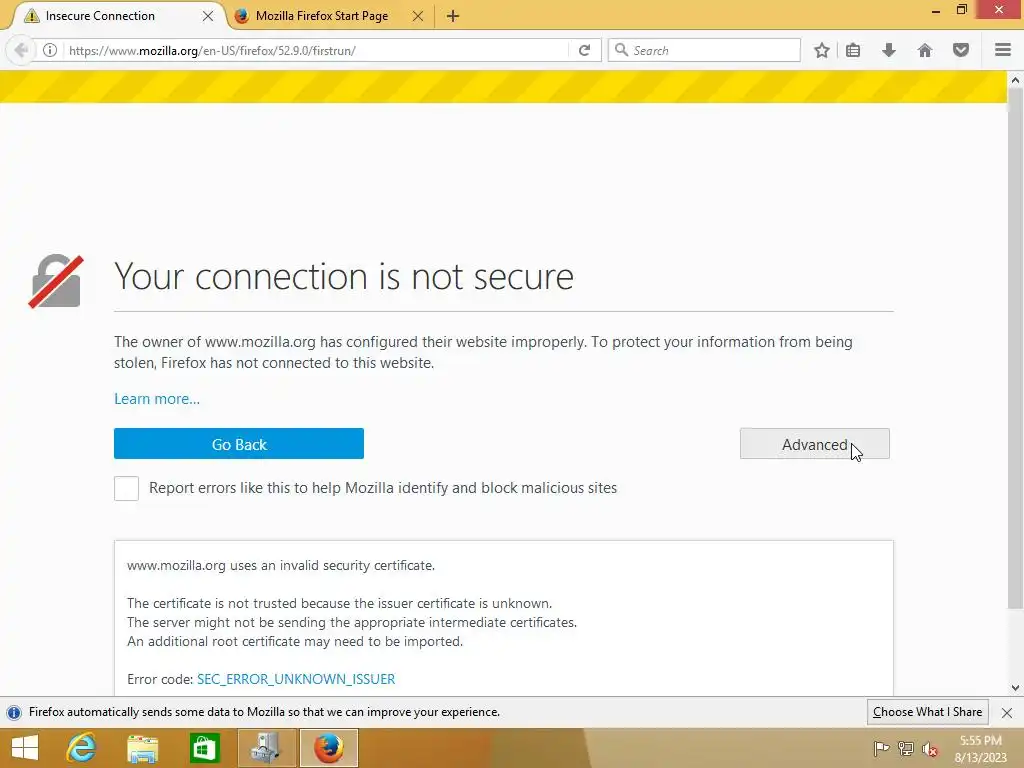The image size is (1024, 768).
Task: Click the page scrollbar up arrow
Action: tap(1015, 80)
